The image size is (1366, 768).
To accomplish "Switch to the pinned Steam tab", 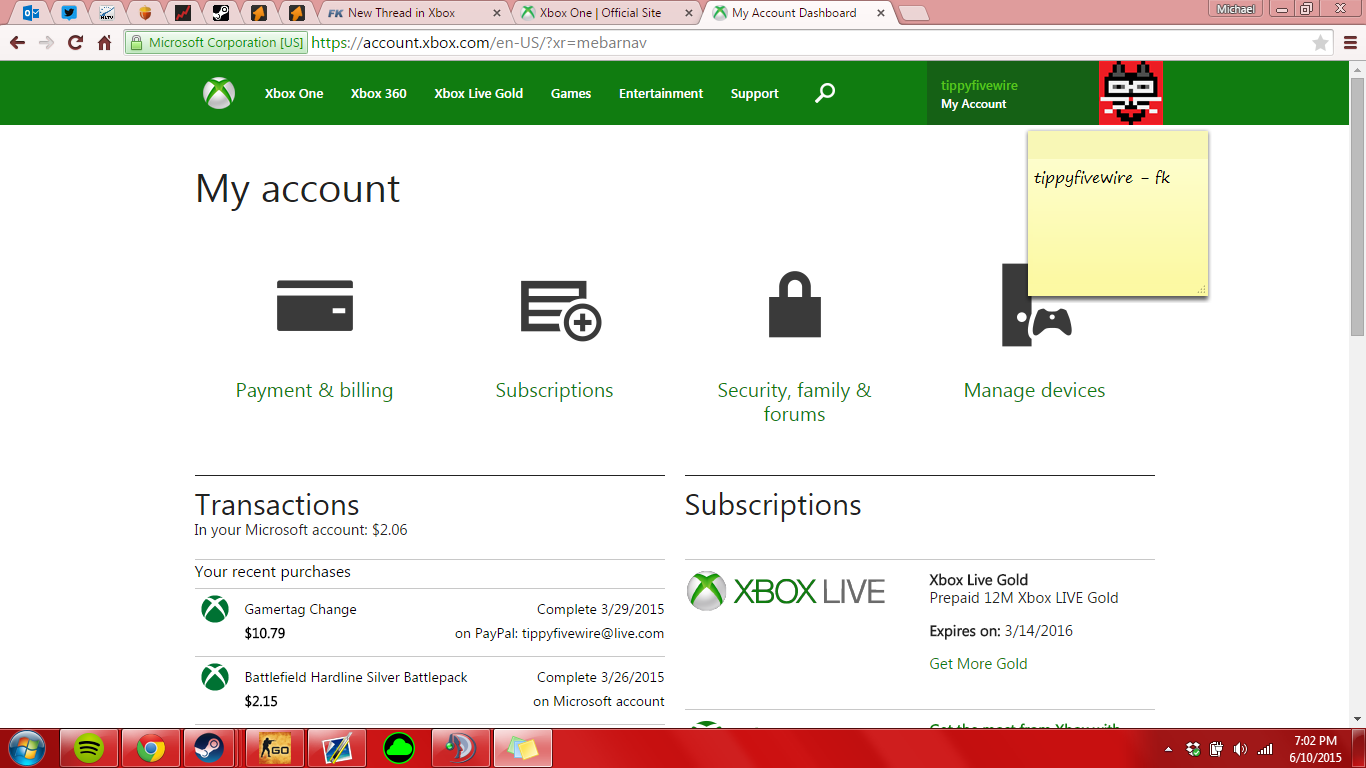I will point(221,13).
